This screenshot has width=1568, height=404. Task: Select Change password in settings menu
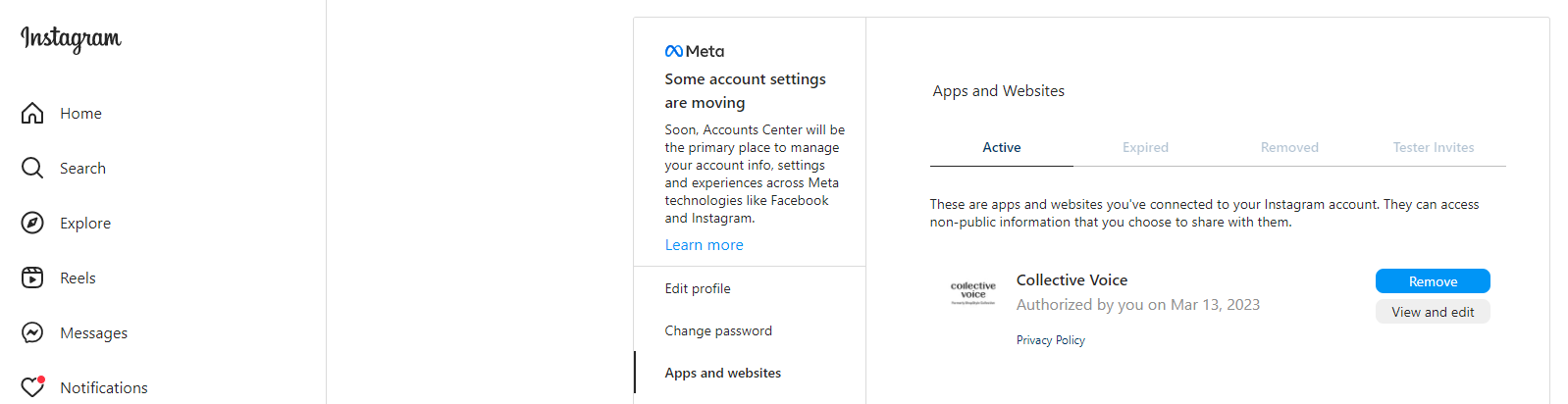pyautogui.click(x=750, y=330)
